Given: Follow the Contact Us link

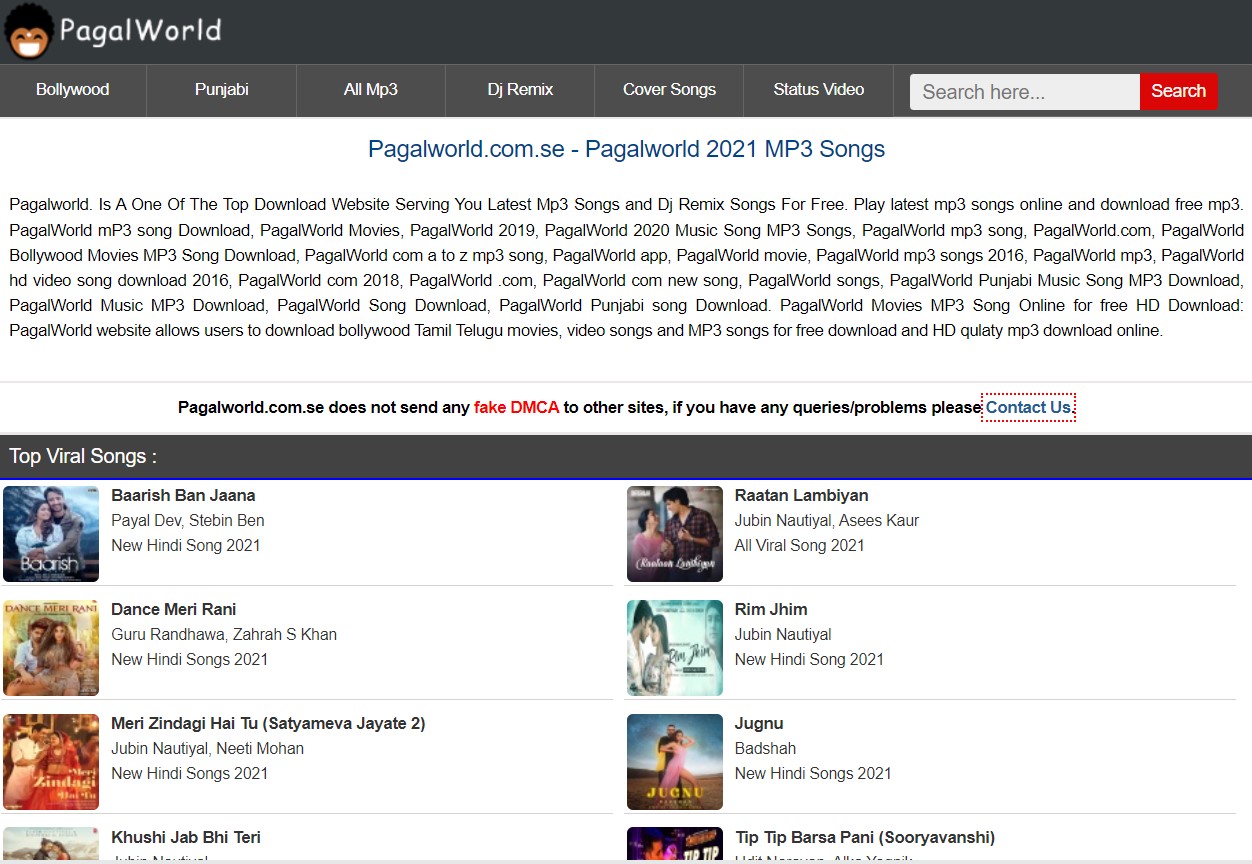Looking at the screenshot, I should pos(1029,407).
